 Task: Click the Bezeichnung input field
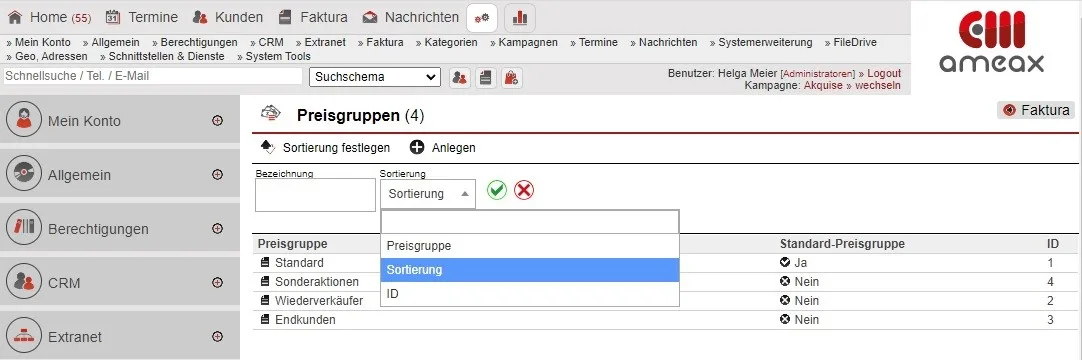315,195
